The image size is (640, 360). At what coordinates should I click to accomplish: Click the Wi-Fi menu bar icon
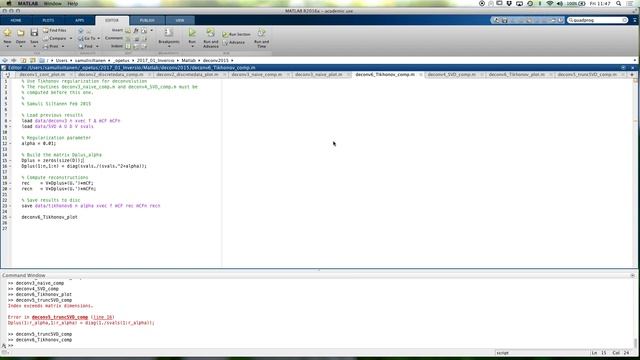(x=549, y=3)
